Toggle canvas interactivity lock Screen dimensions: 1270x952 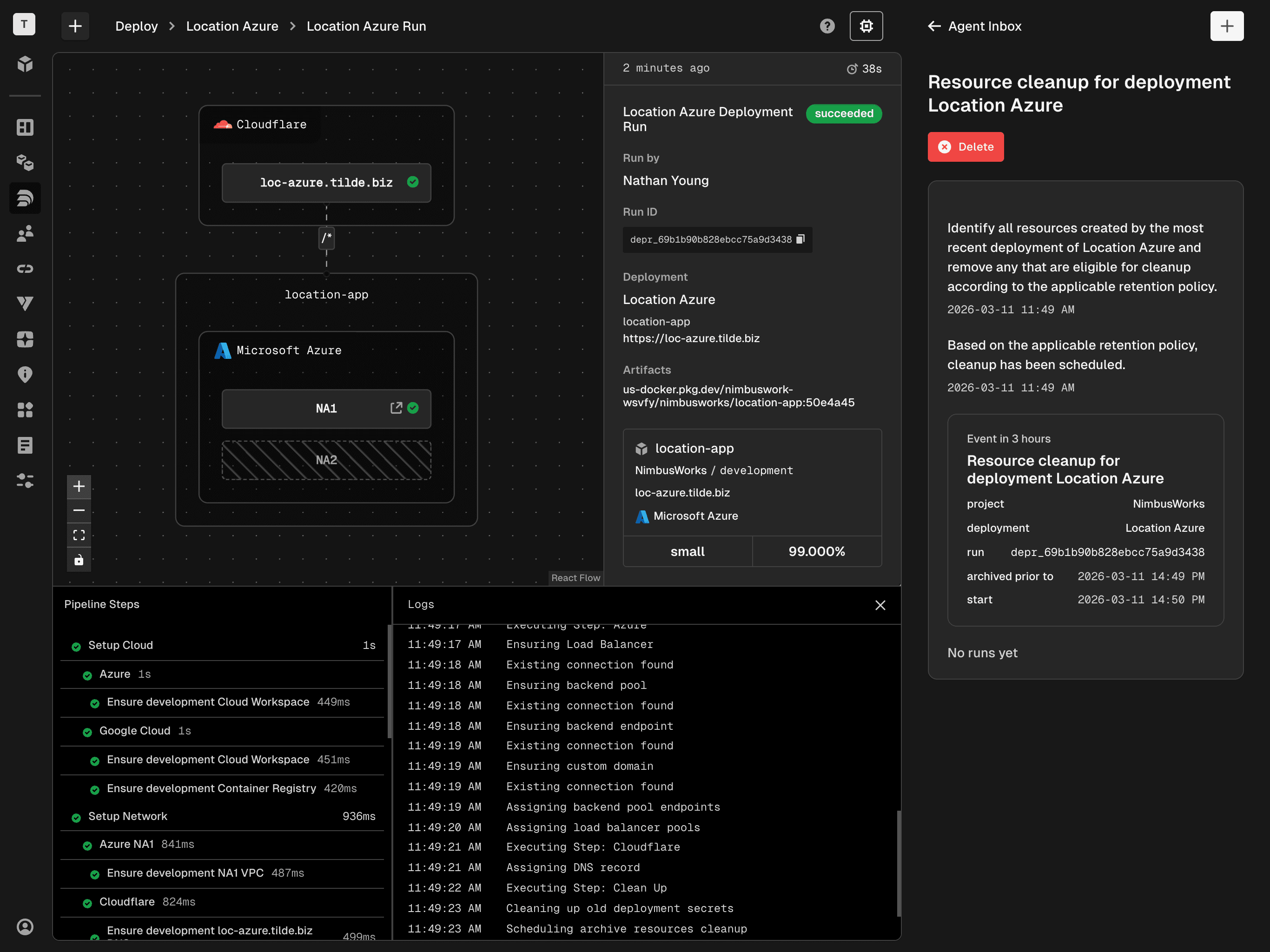pyautogui.click(x=79, y=560)
